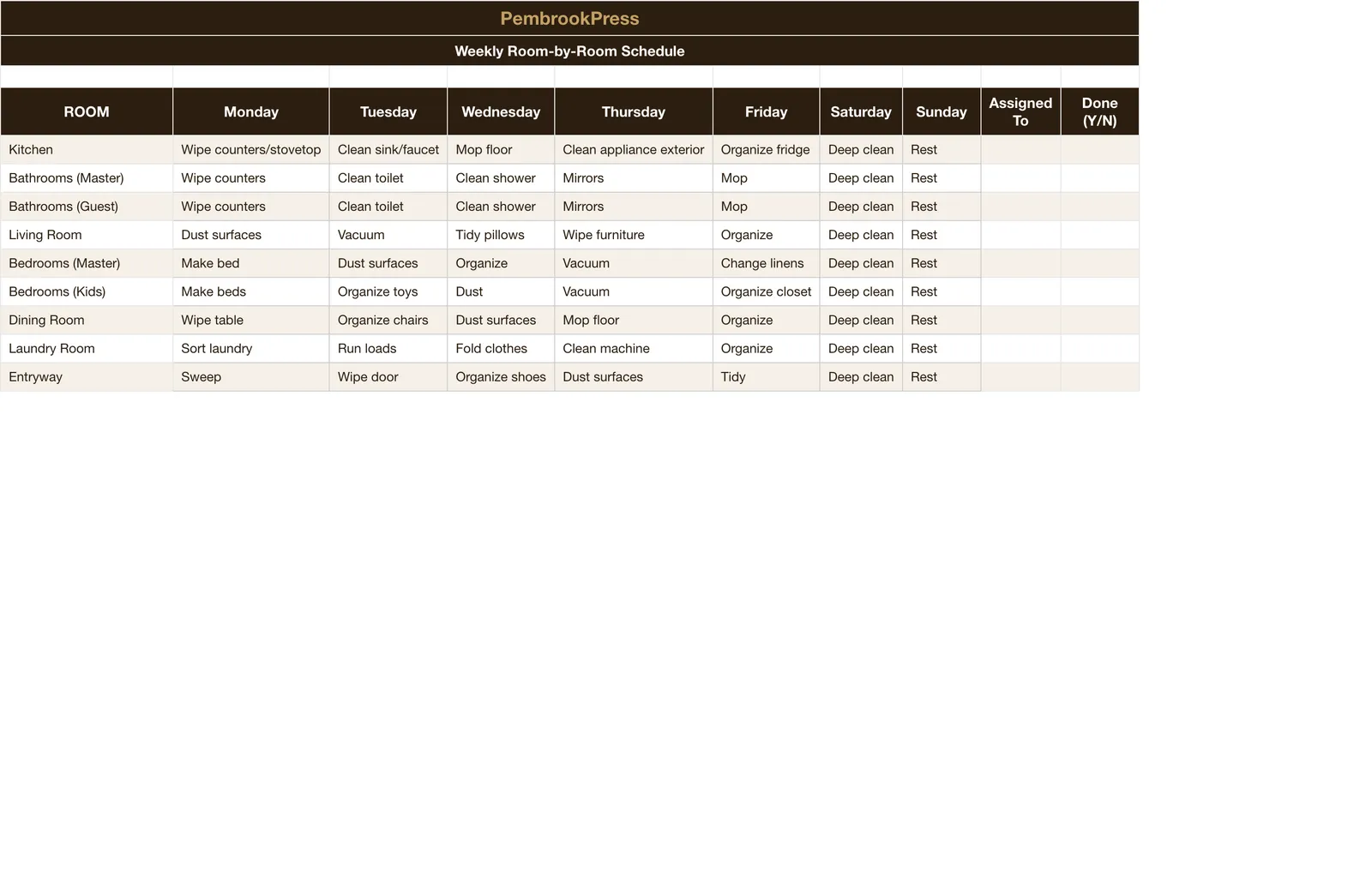Select the Tuesday column header

point(388,111)
